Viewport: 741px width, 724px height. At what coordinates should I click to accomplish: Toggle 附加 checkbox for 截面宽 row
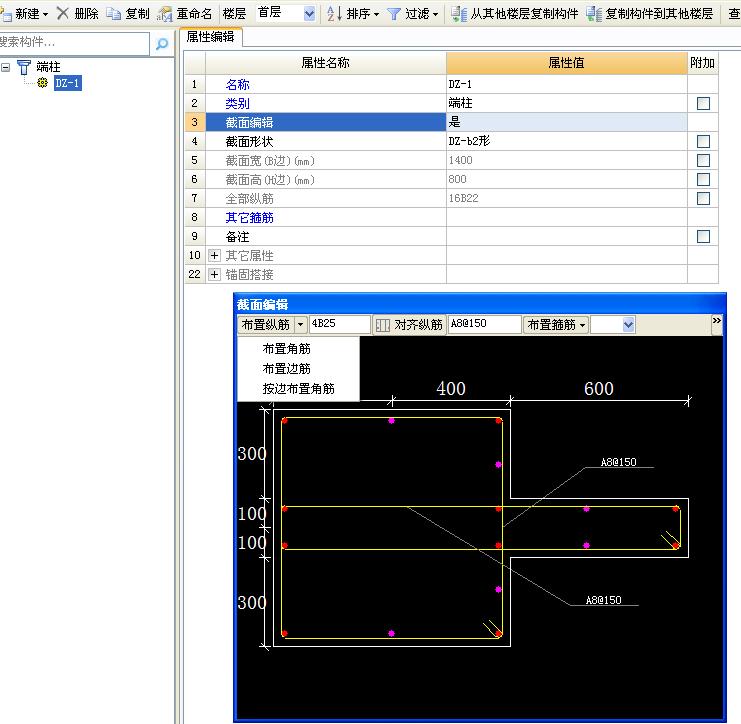[703, 160]
